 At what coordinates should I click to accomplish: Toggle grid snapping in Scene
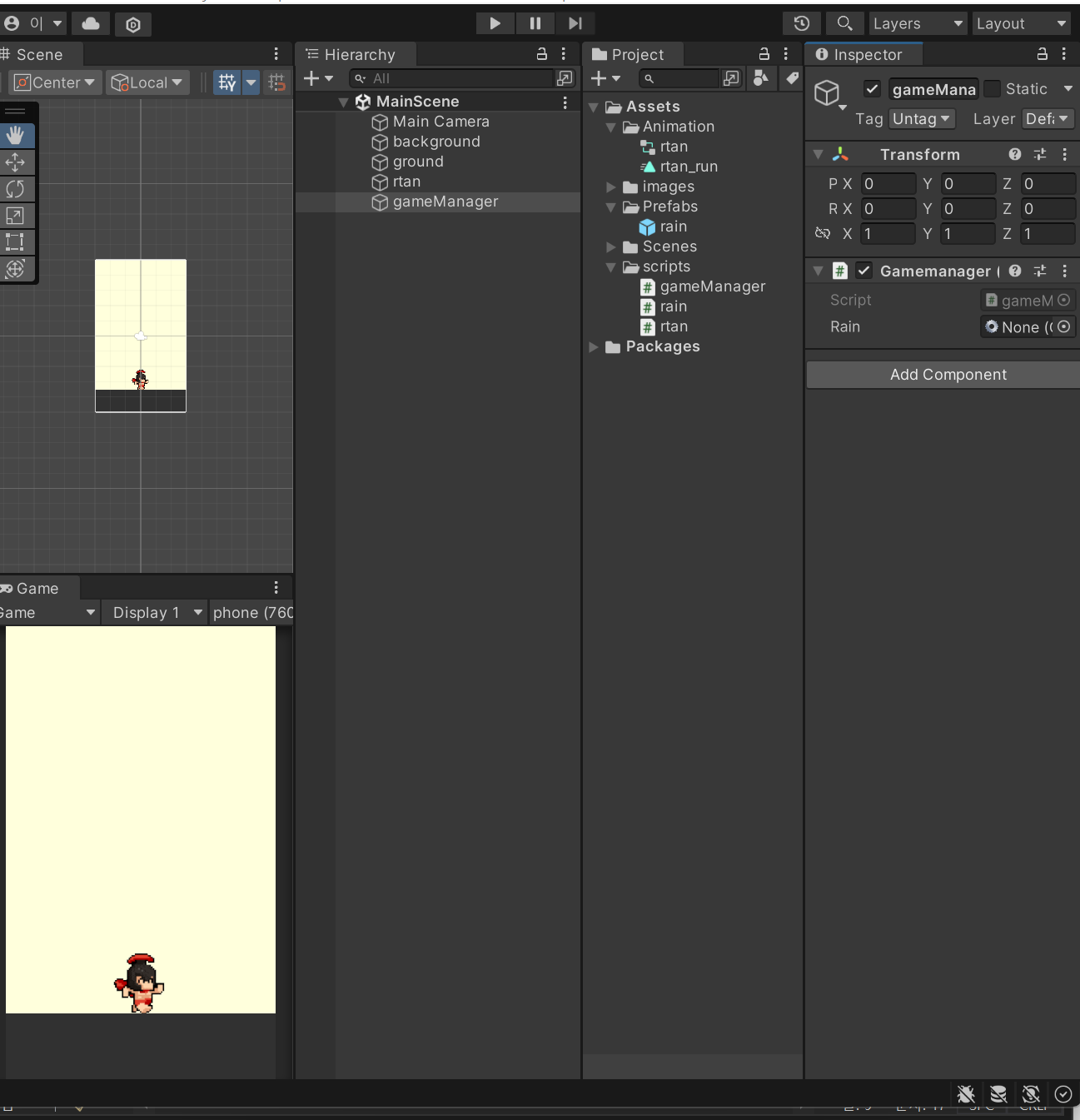click(276, 82)
